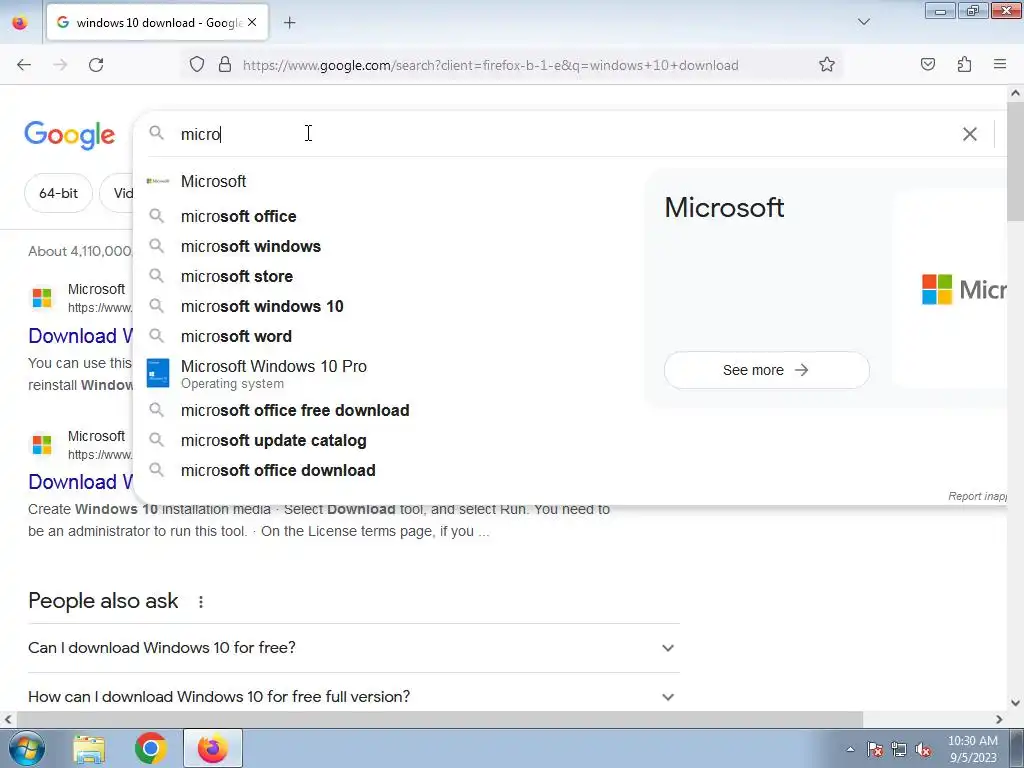Select the windows 10 download tab
1024x768 pixels.
(157, 22)
